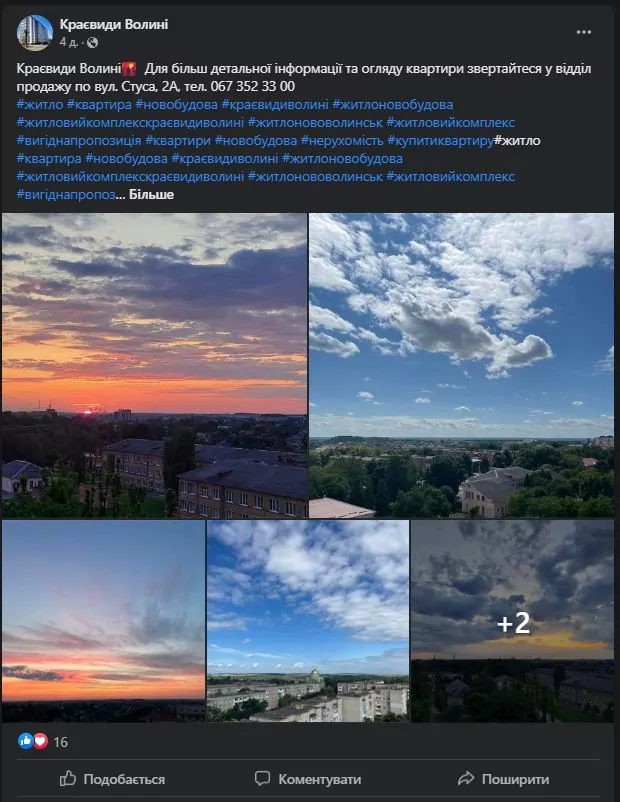620x802 pixels.
Task: Open the large blue sky clouds photo
Action: click(461, 366)
